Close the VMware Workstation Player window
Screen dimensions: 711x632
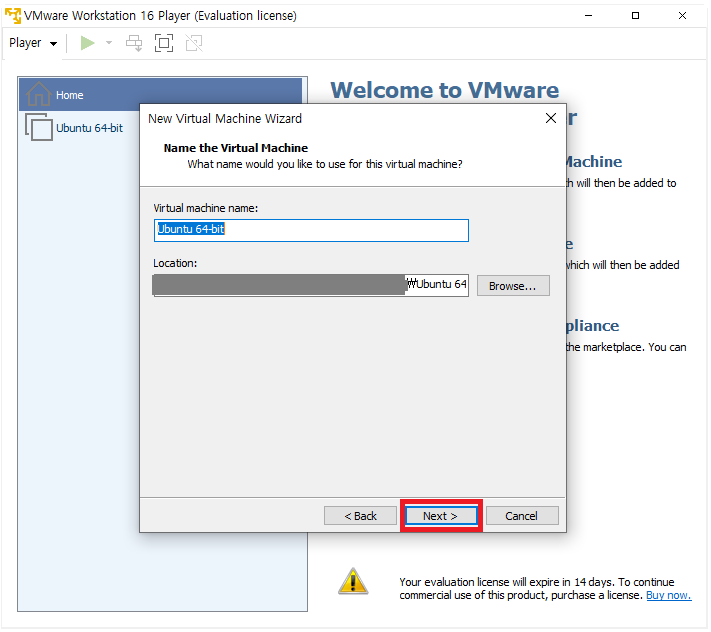pos(682,15)
